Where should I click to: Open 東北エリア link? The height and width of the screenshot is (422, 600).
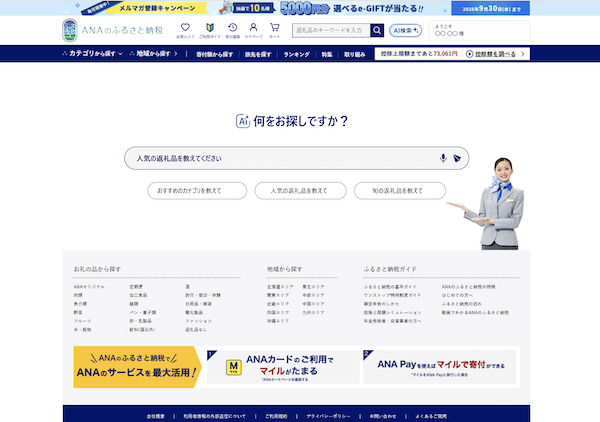point(313,287)
